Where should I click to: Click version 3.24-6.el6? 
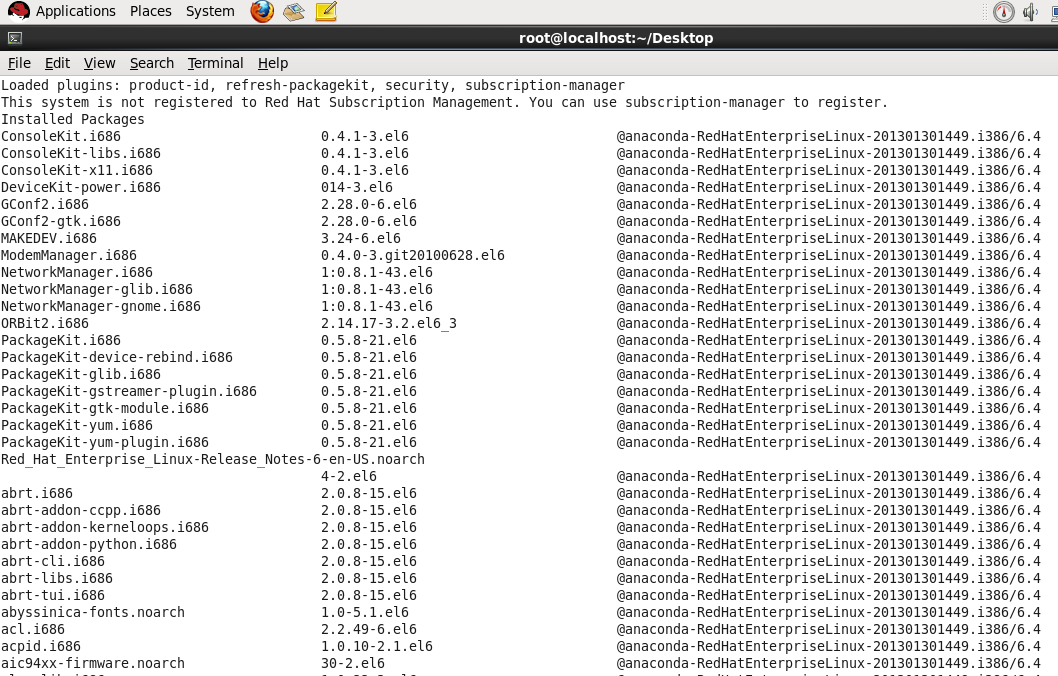pos(361,238)
